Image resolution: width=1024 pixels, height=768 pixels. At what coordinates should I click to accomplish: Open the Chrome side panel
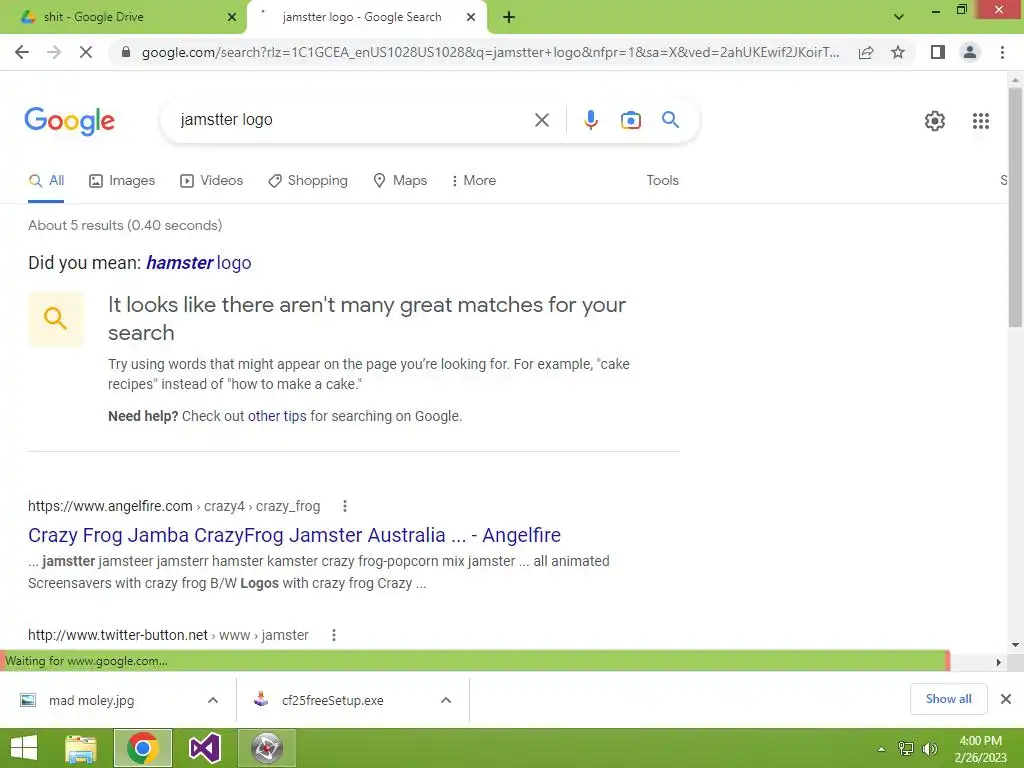[x=938, y=52]
